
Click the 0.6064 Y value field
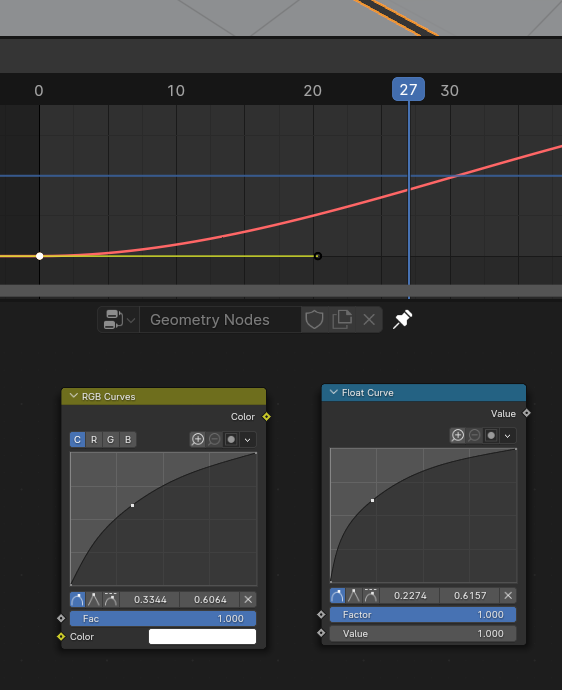click(x=210, y=599)
